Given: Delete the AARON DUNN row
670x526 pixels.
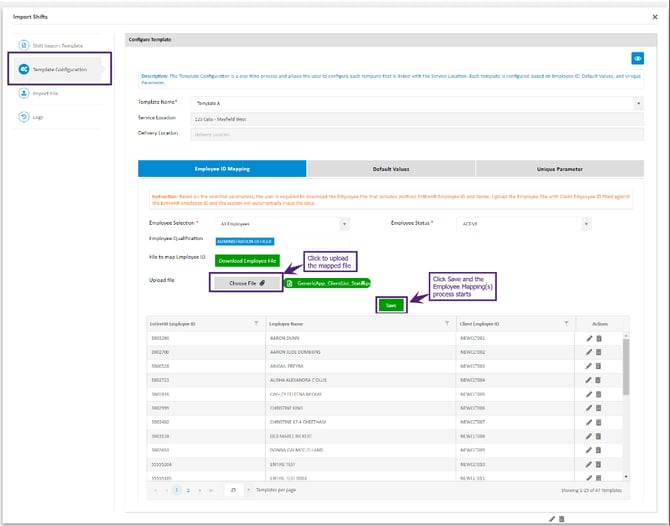Looking at the screenshot, I should coord(599,338).
